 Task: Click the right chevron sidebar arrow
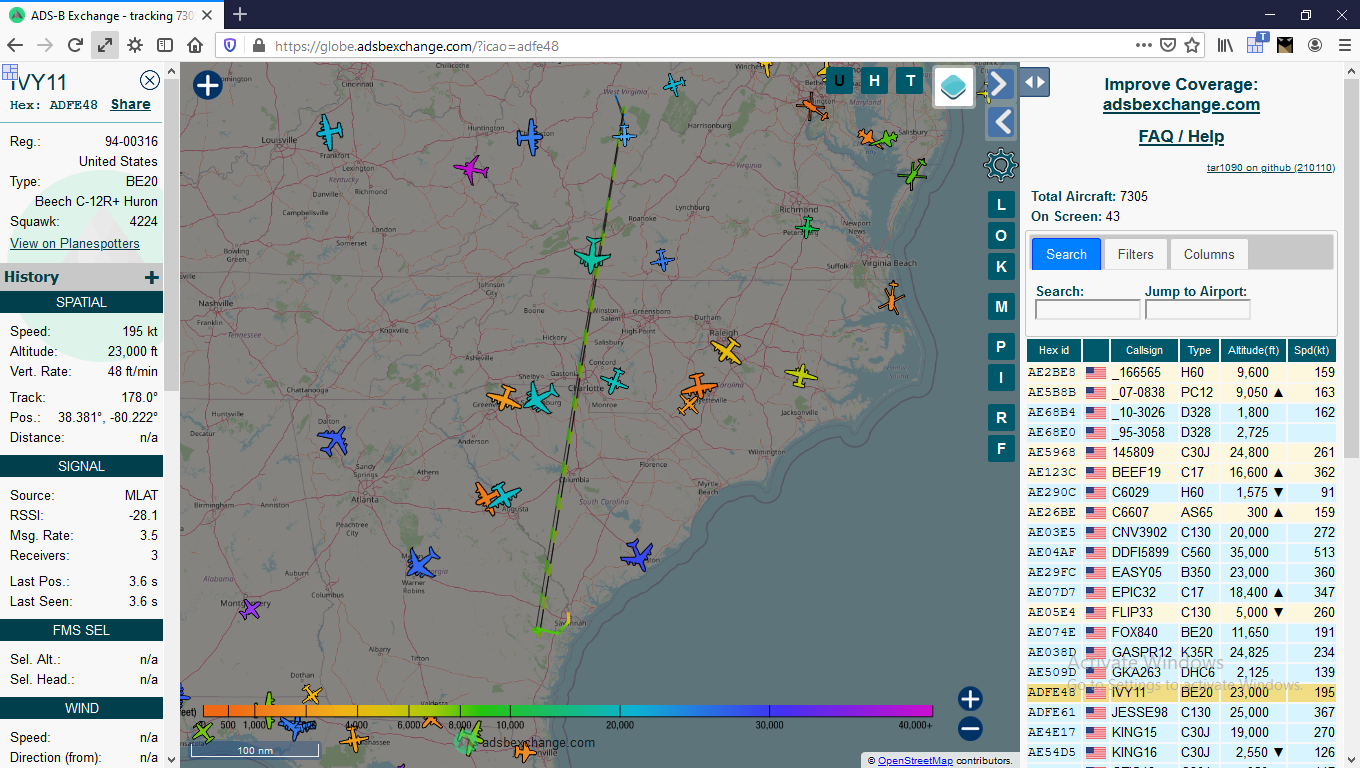point(1001,84)
